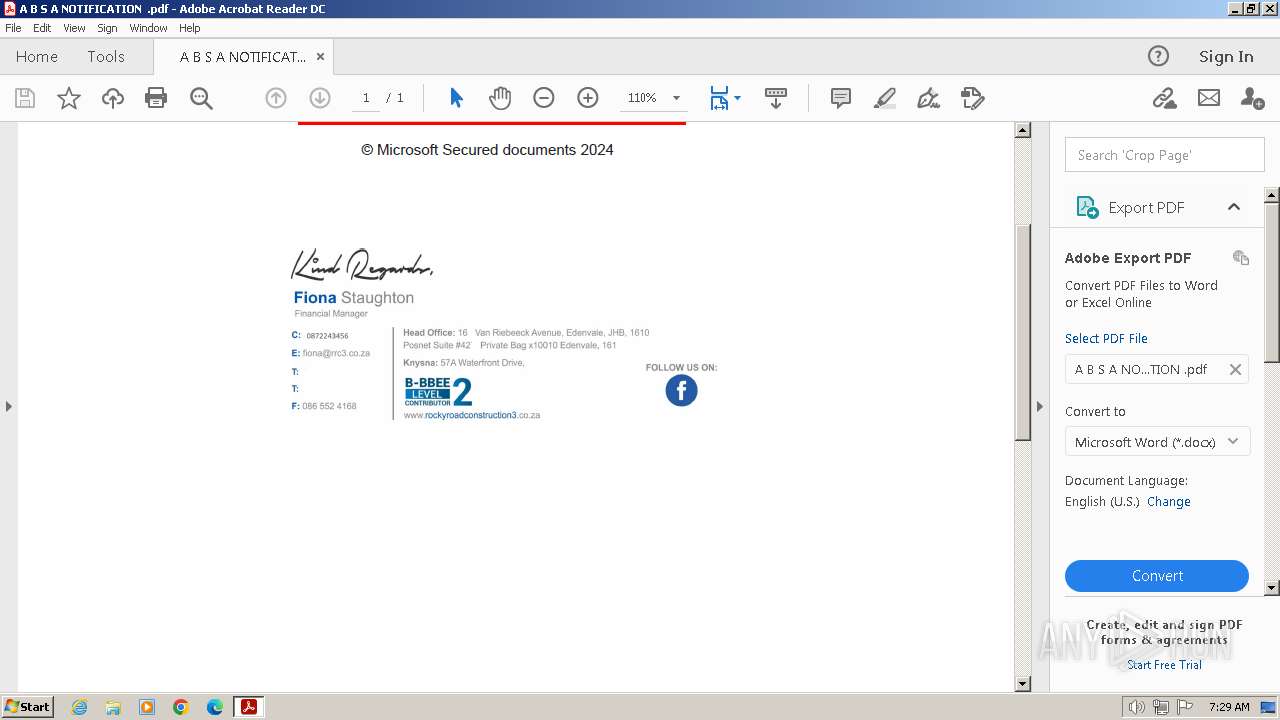
Task: Click the document scrollbar up arrow
Action: [x=1022, y=130]
